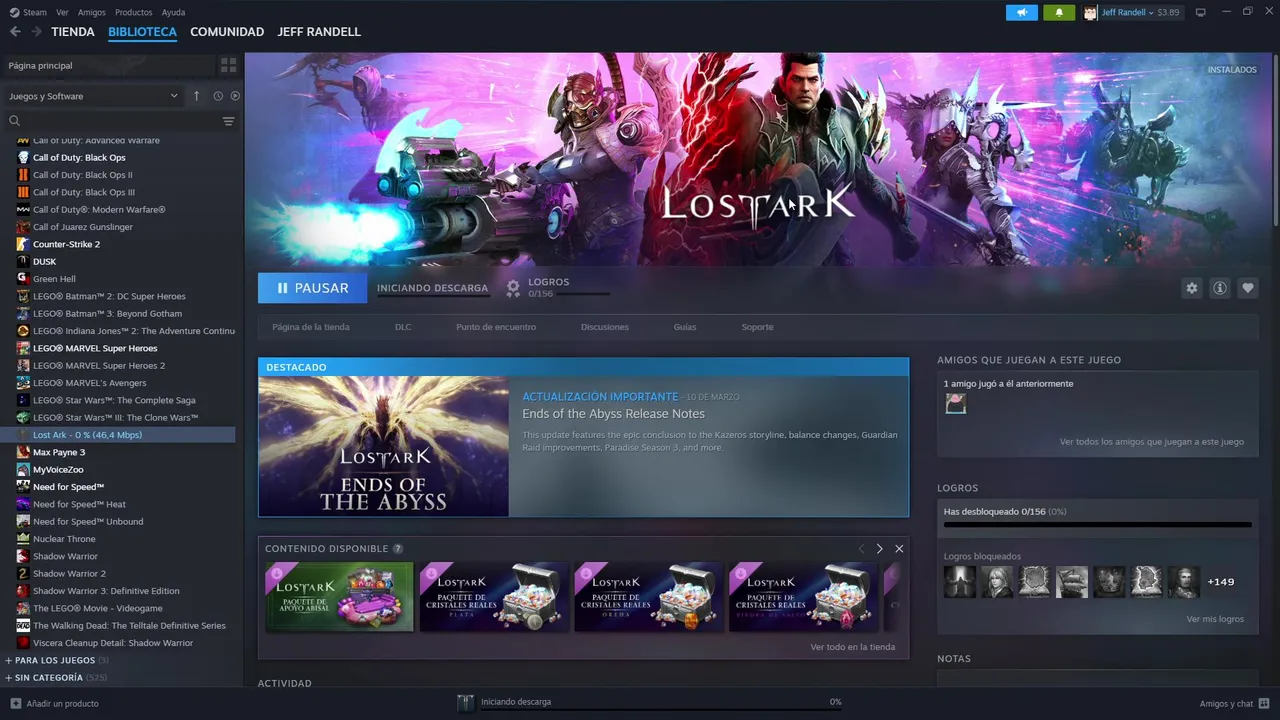The width and height of the screenshot is (1280, 720).
Task: Toggle the ready-to-play filter icon
Action: pyautogui.click(x=235, y=96)
